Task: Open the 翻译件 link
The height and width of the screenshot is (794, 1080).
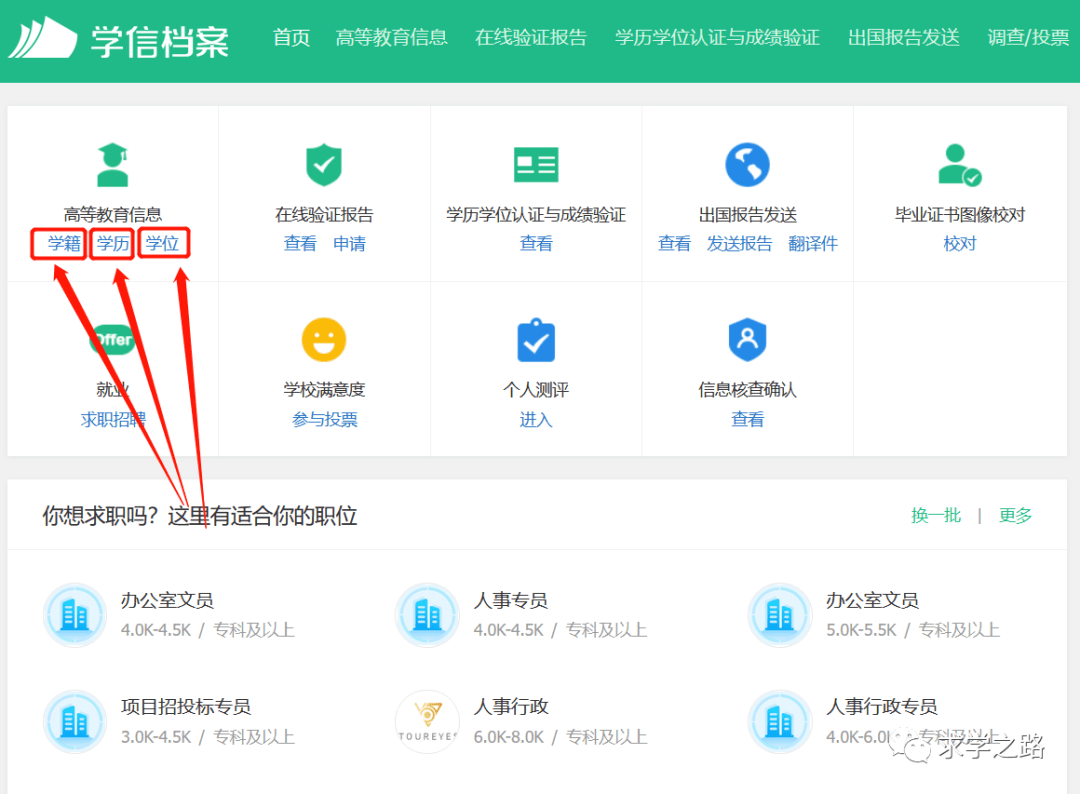Action: [813, 243]
